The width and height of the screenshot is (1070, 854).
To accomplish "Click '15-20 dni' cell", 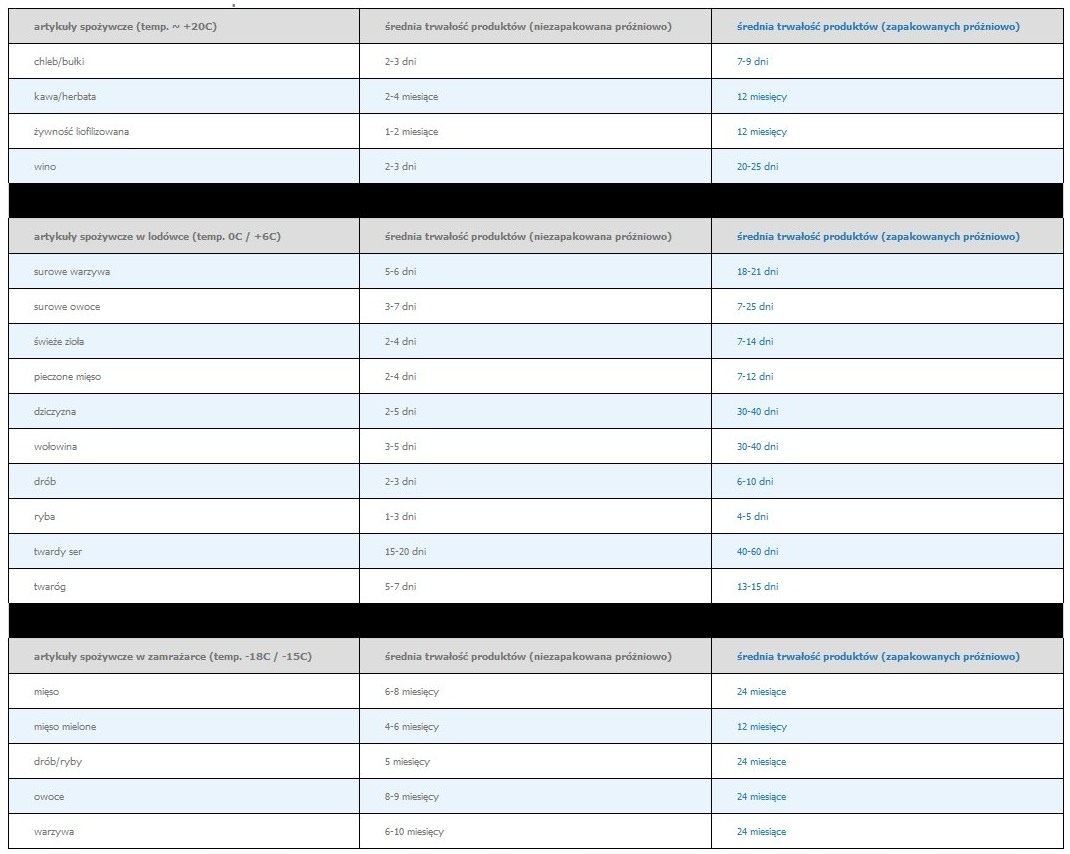I will pyautogui.click(x=535, y=552).
